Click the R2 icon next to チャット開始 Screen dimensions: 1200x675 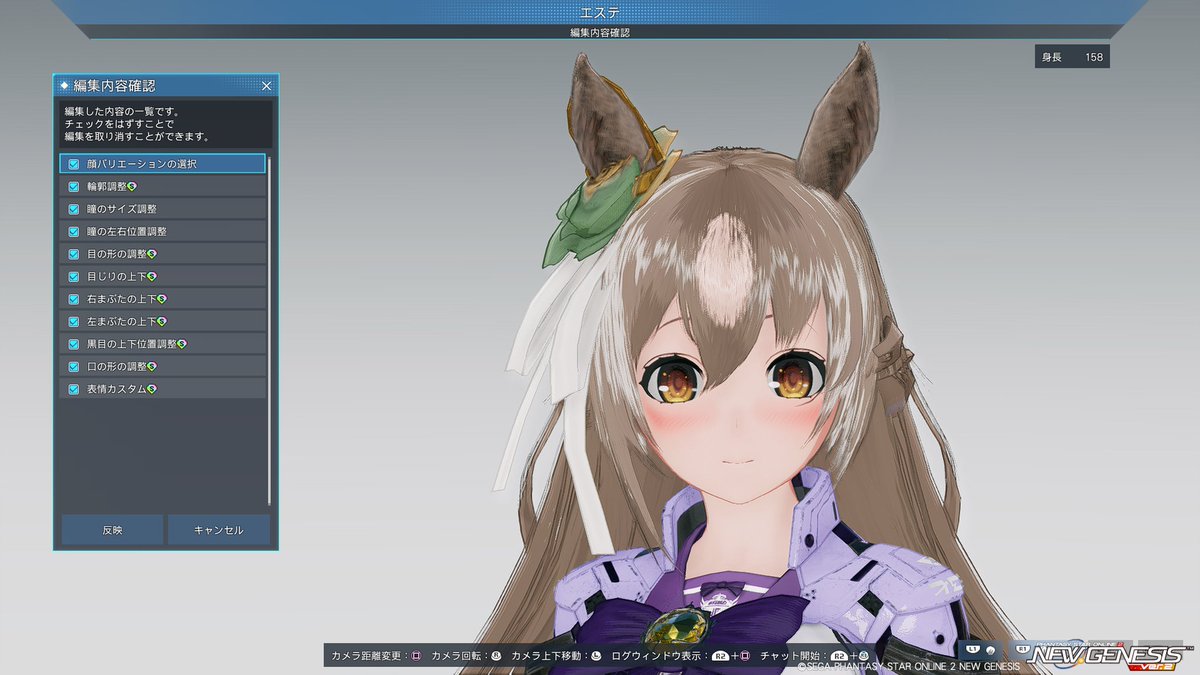[840, 657]
